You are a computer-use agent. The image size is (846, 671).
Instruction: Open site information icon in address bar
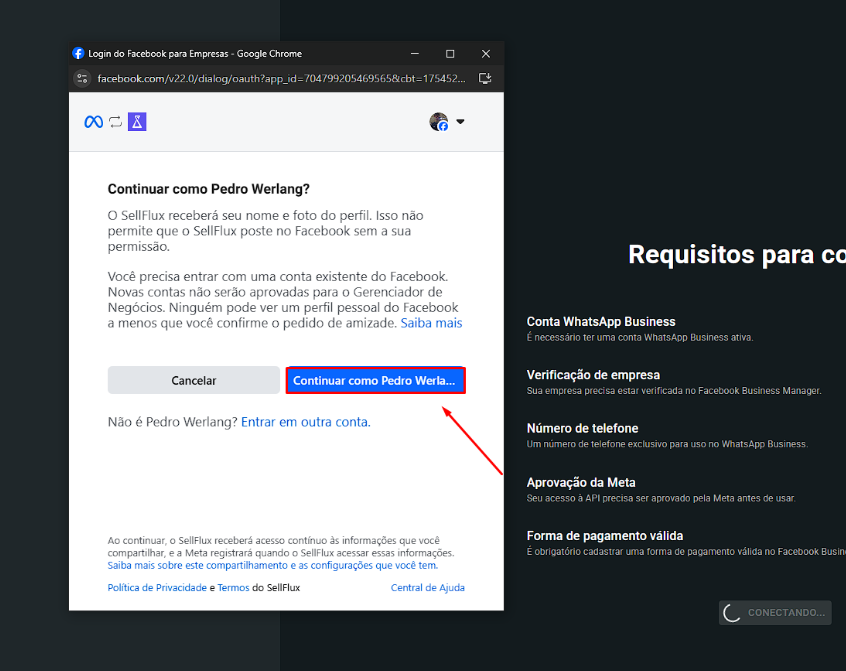pos(82,79)
